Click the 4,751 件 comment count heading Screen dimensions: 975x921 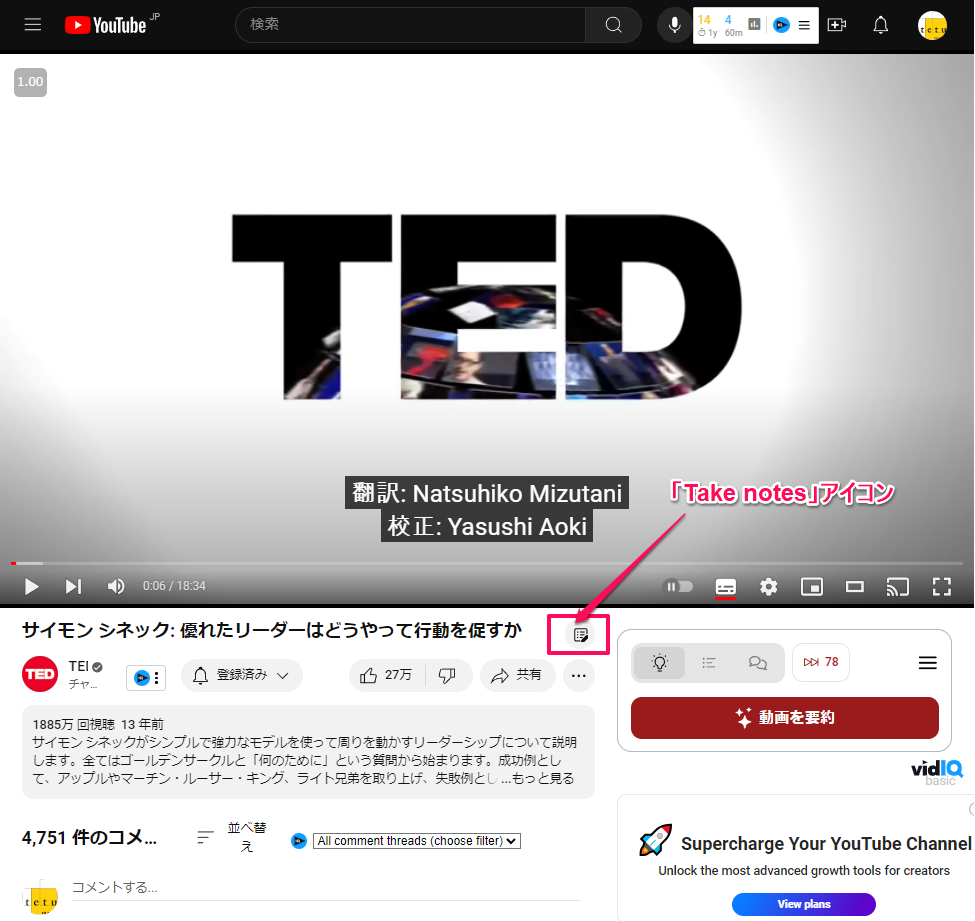pos(90,838)
